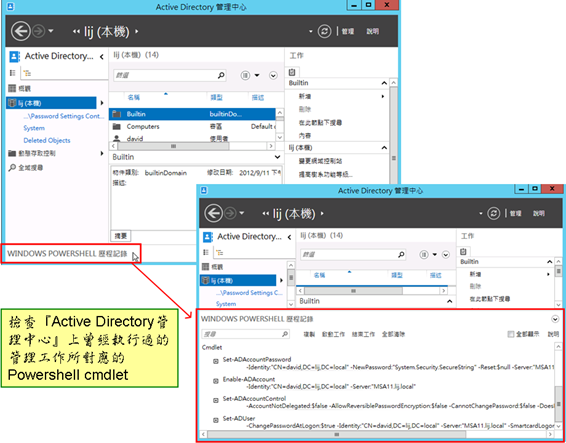566x443 pixels.
Task: Collapse lij (本機) tasks section in rear window
Action: coord(384,148)
